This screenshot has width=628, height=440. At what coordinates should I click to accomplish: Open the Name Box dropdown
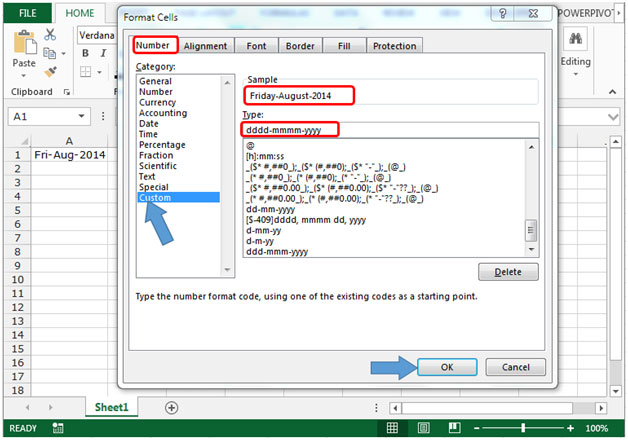81,117
